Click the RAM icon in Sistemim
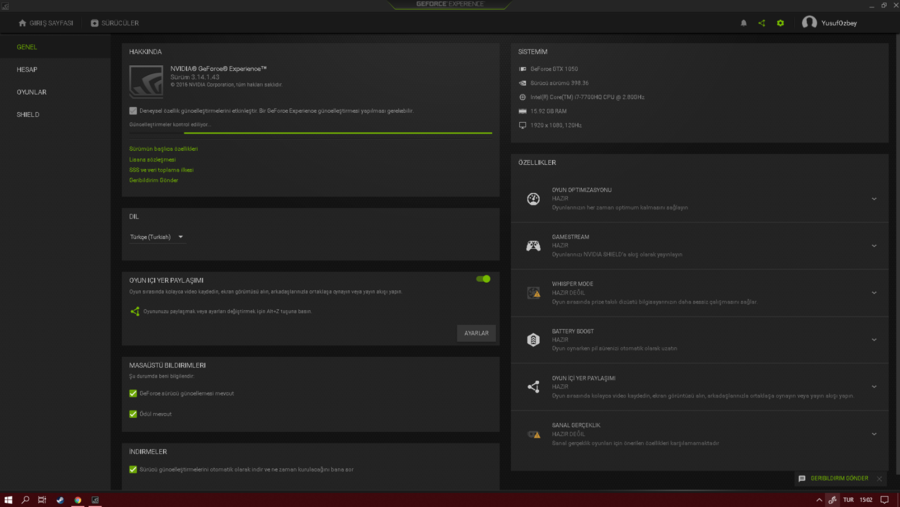 click(522, 111)
